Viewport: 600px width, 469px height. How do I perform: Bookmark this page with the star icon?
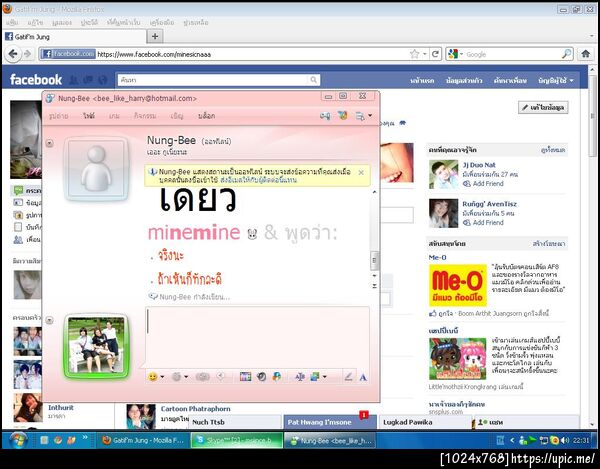414,54
